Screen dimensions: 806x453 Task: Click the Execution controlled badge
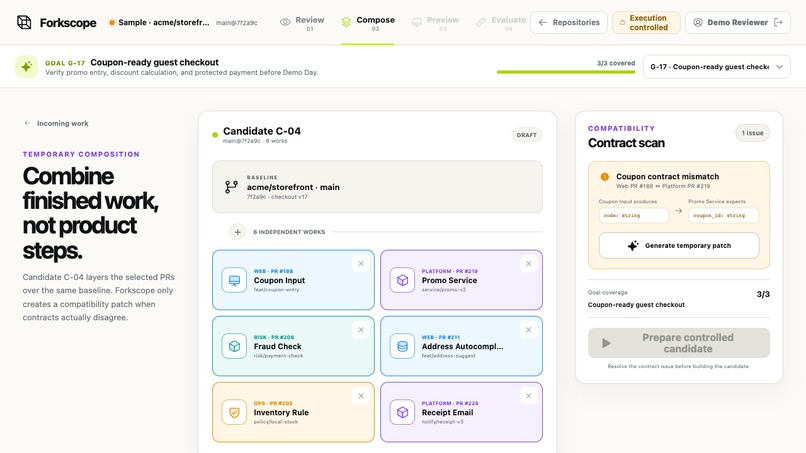646,23
